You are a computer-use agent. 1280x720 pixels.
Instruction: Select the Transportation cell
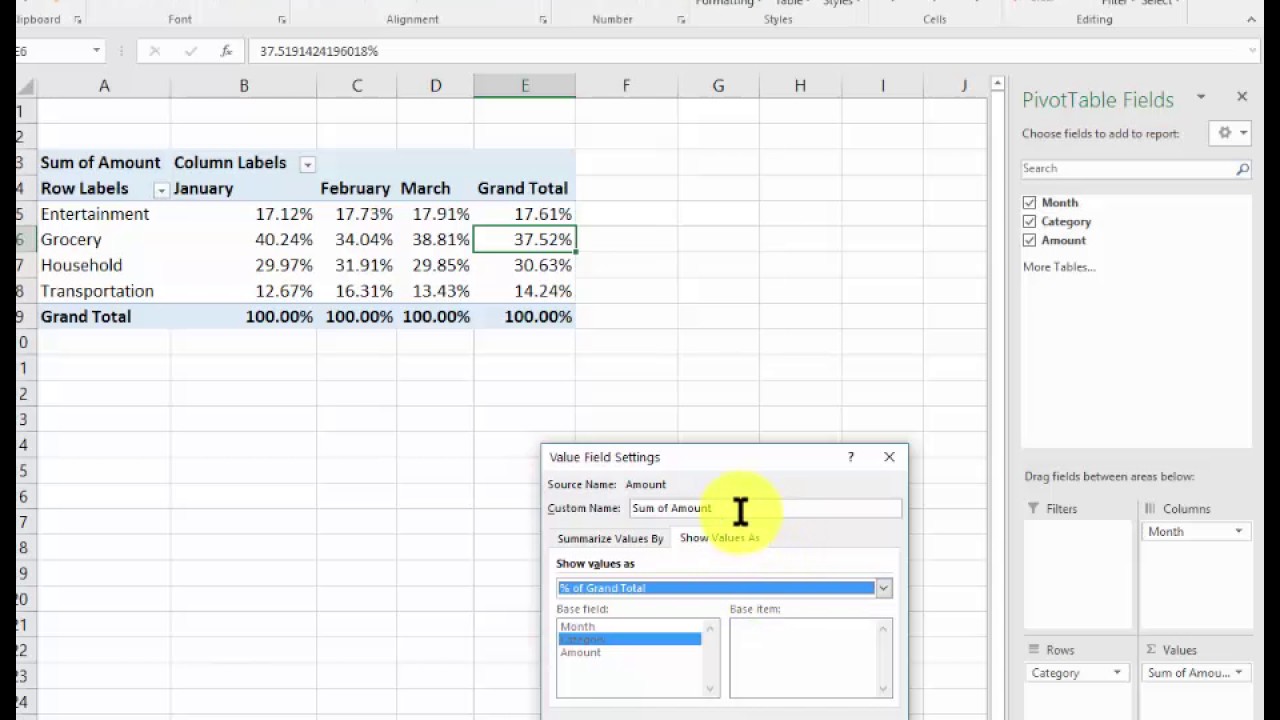(104, 291)
